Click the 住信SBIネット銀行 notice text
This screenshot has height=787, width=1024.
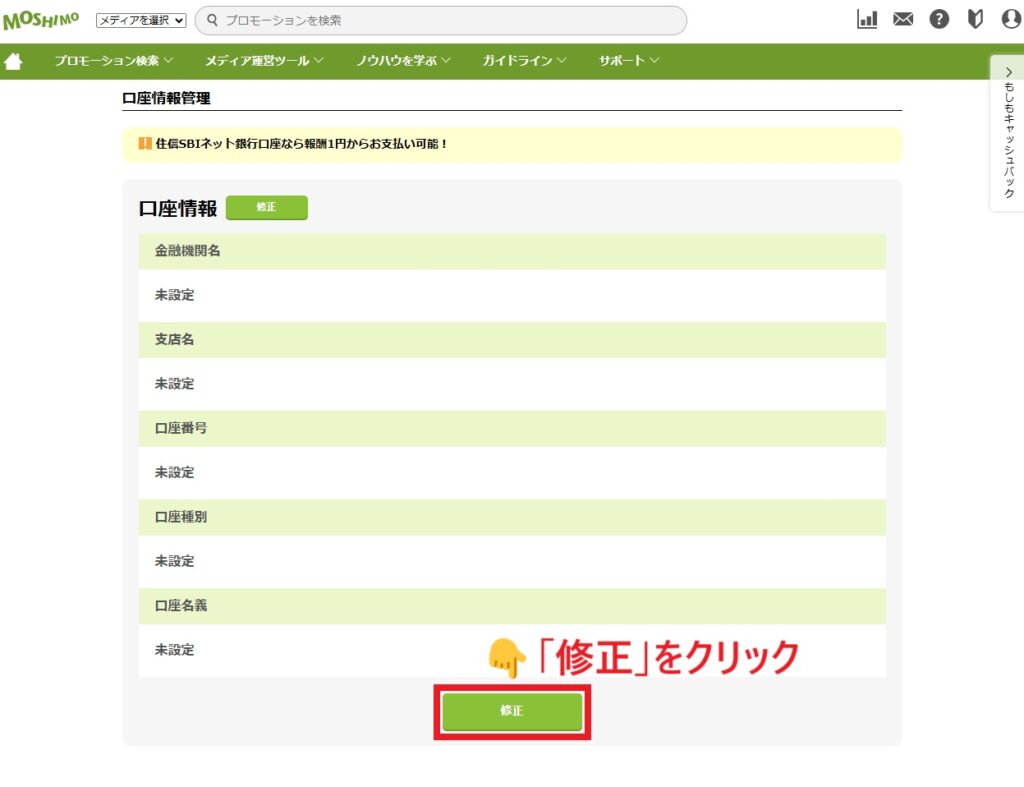301,144
